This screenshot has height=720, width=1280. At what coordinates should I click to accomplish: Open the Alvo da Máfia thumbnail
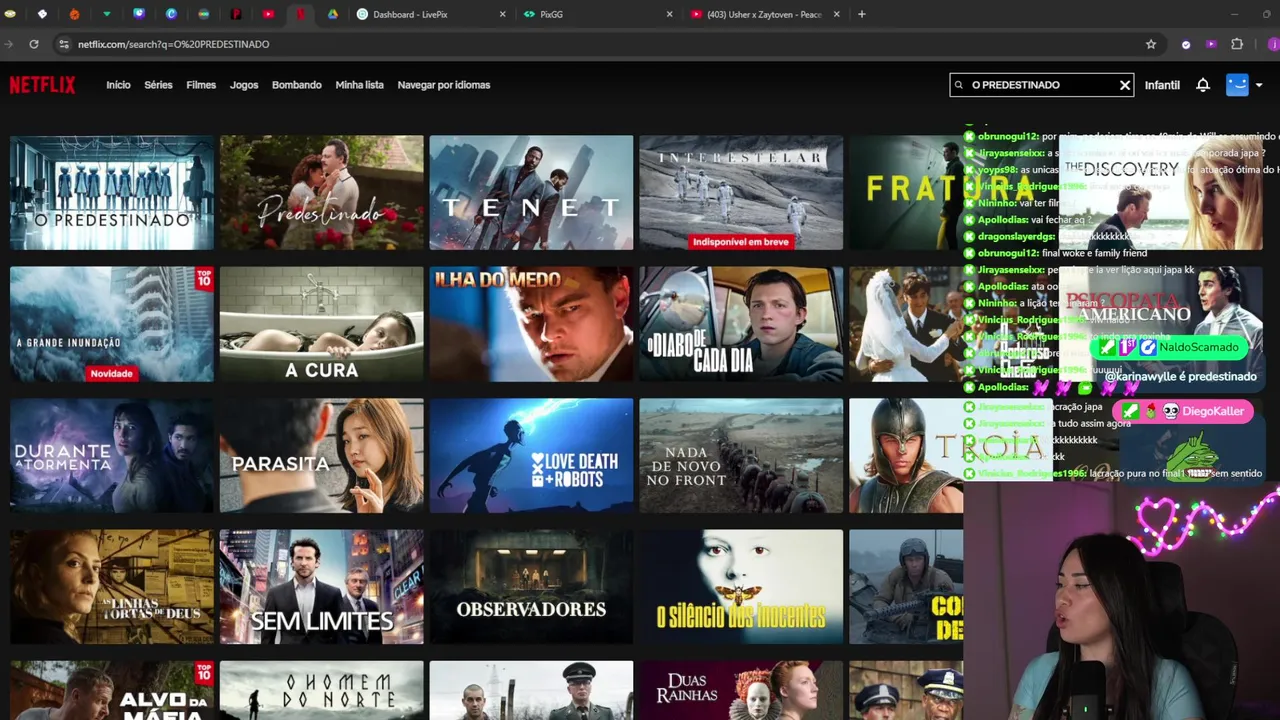click(x=112, y=690)
